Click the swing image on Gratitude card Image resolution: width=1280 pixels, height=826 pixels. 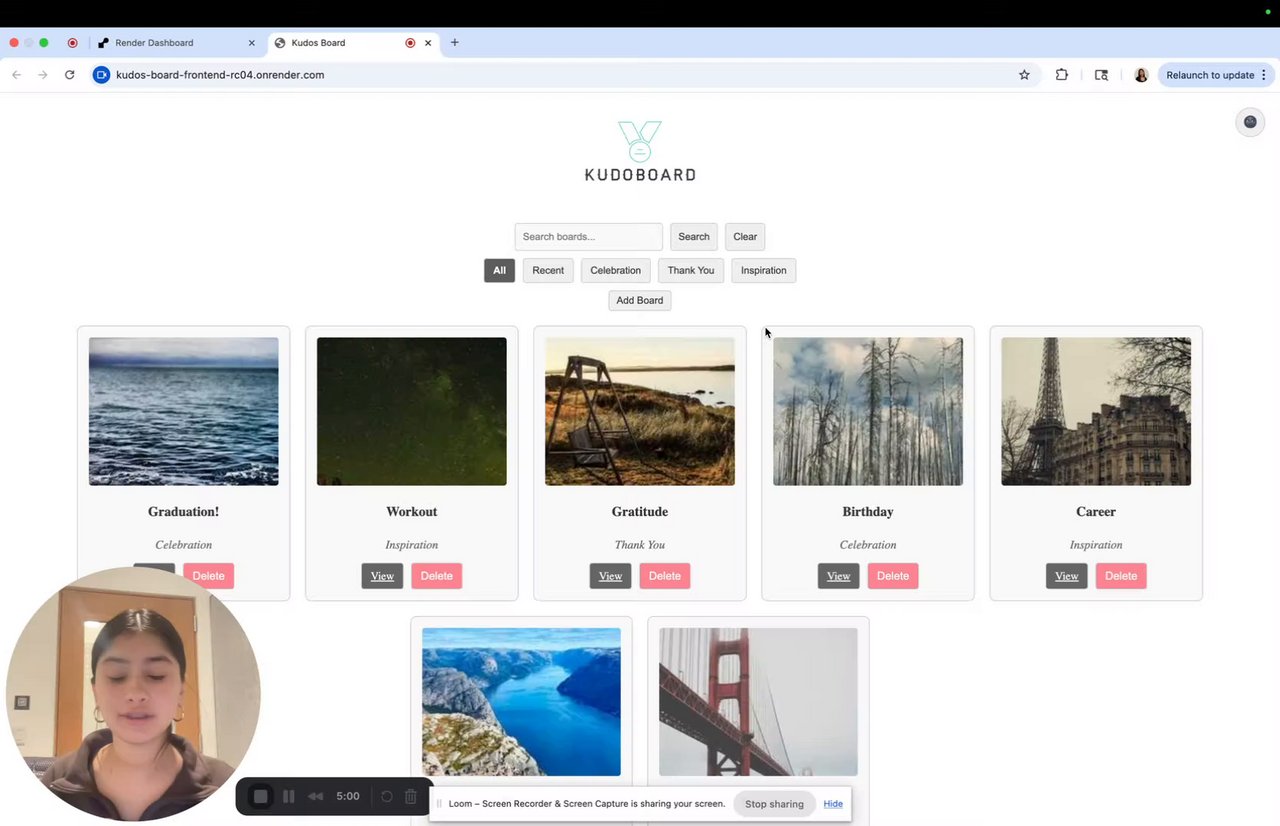640,411
